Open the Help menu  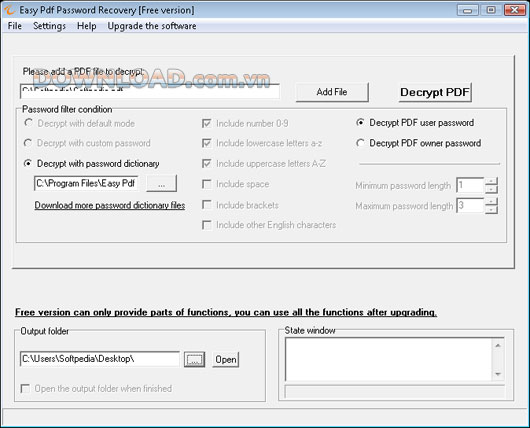coord(87,26)
